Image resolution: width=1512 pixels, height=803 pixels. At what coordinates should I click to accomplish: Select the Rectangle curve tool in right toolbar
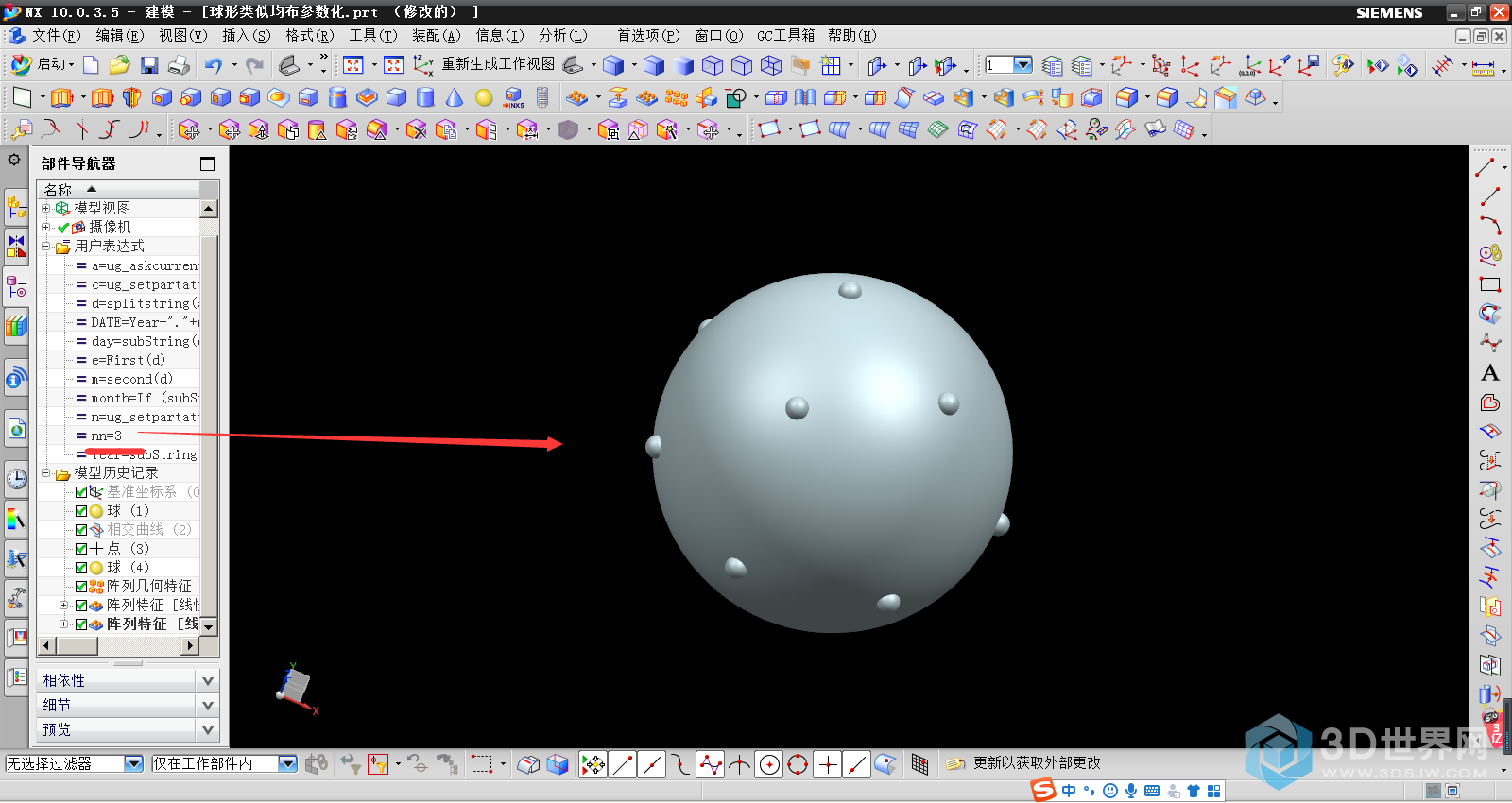coord(1490,284)
